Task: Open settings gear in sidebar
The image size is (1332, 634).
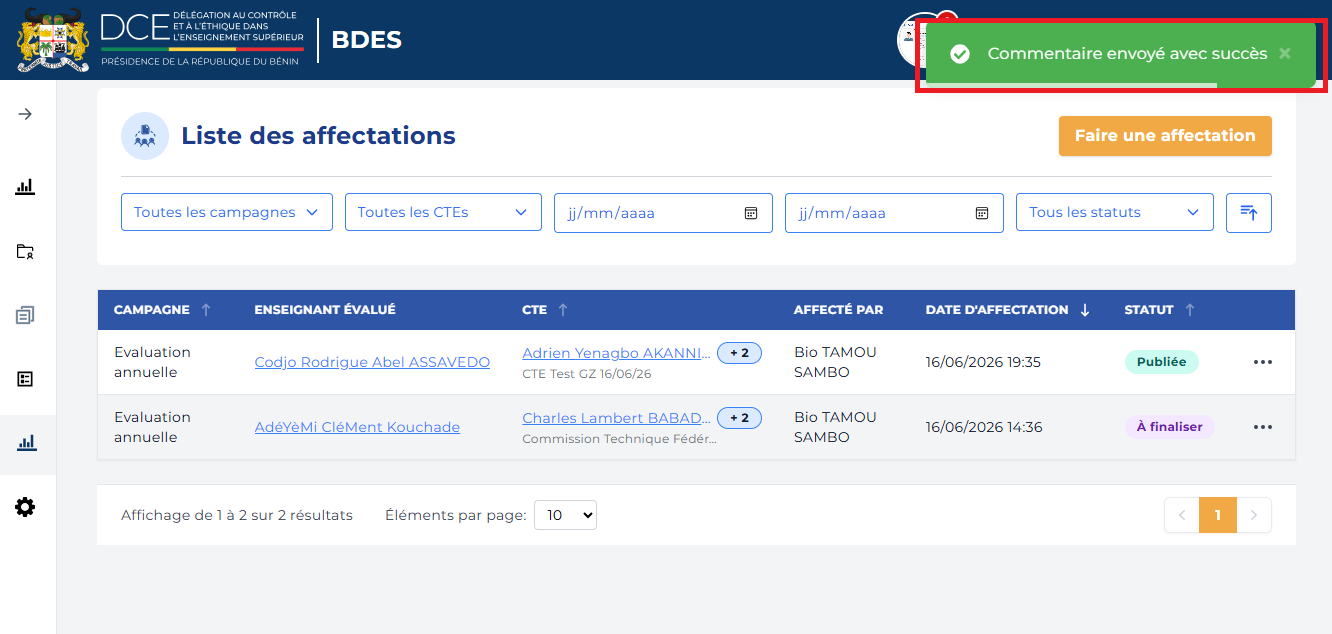Action: pos(25,507)
